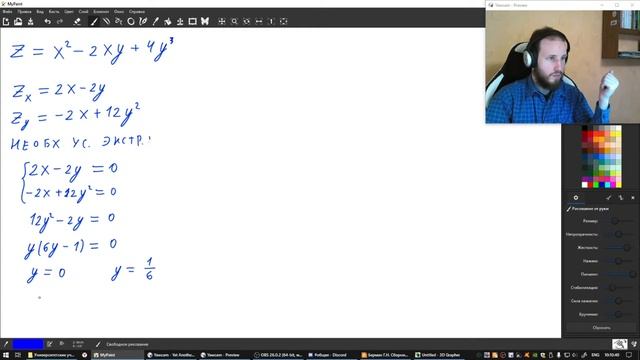This screenshot has height=360, width=640.
Task: Click the Сбросить reset button
Action: [x=601, y=327]
